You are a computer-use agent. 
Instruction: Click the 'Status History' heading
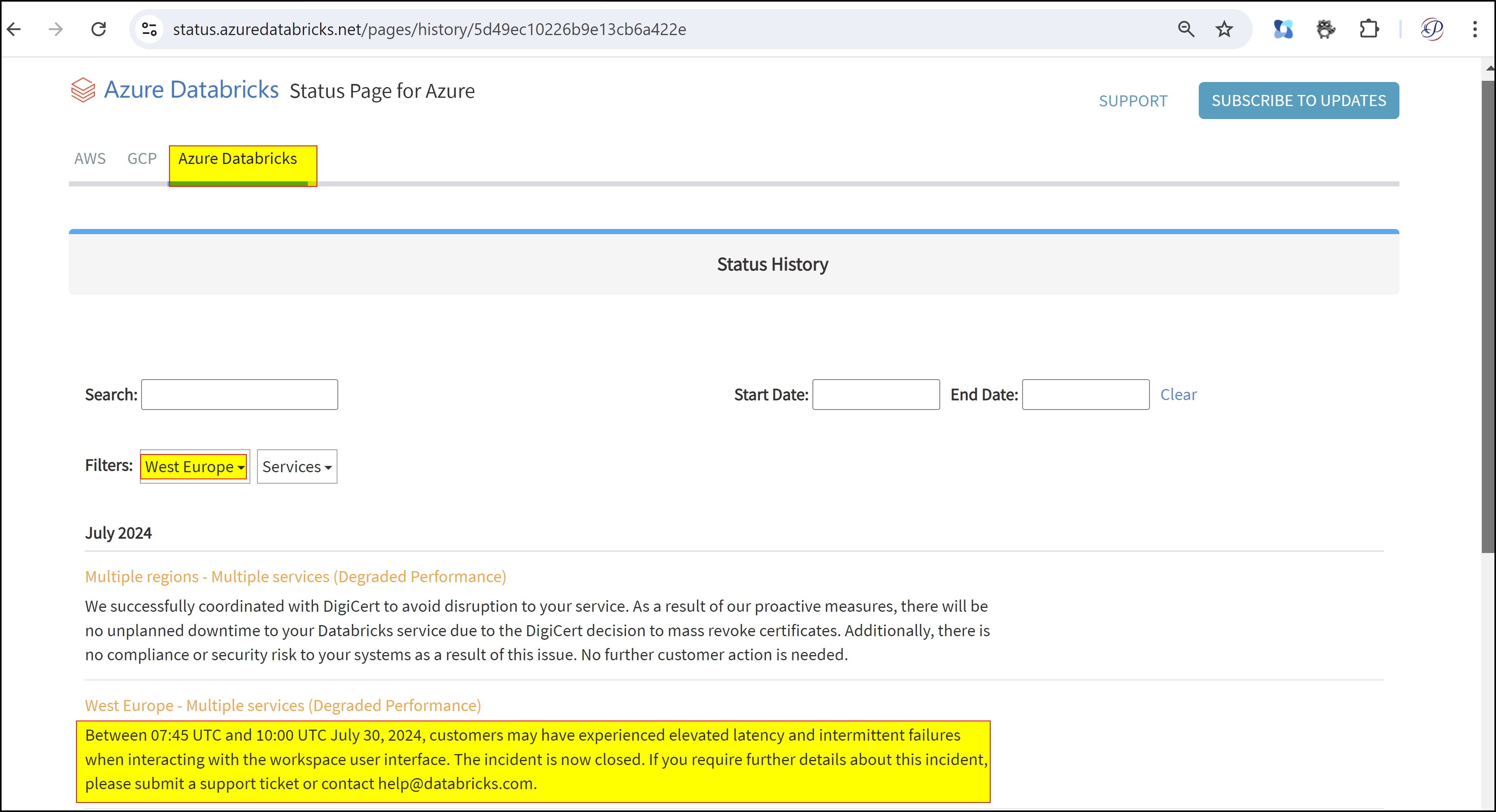tap(772, 264)
